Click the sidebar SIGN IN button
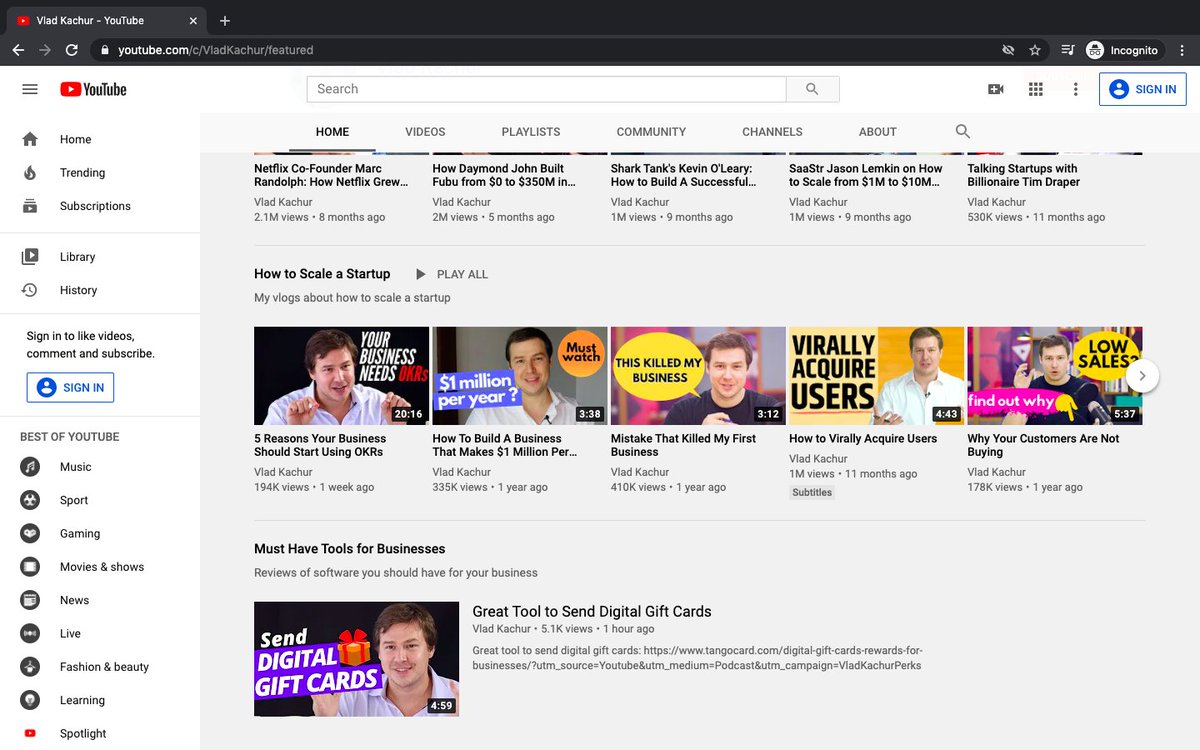The image size is (1200, 750). click(70, 387)
